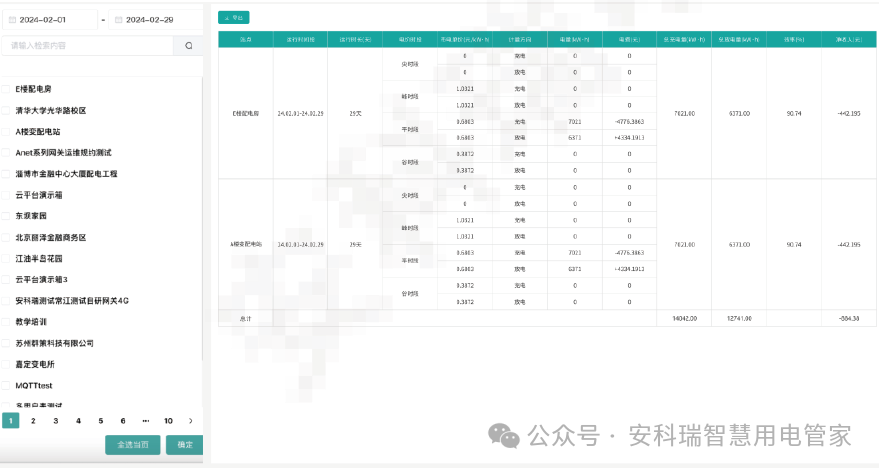Click the 90.74 efficiency in E楼配电房 row
The width and height of the screenshot is (879, 470).
pyautogui.click(x=794, y=113)
